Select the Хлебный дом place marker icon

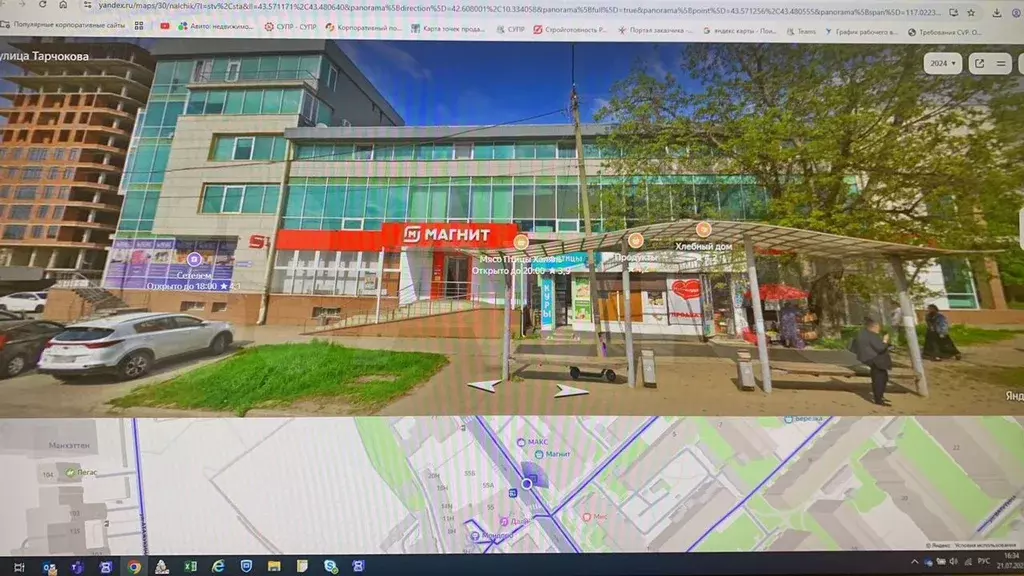tap(703, 229)
